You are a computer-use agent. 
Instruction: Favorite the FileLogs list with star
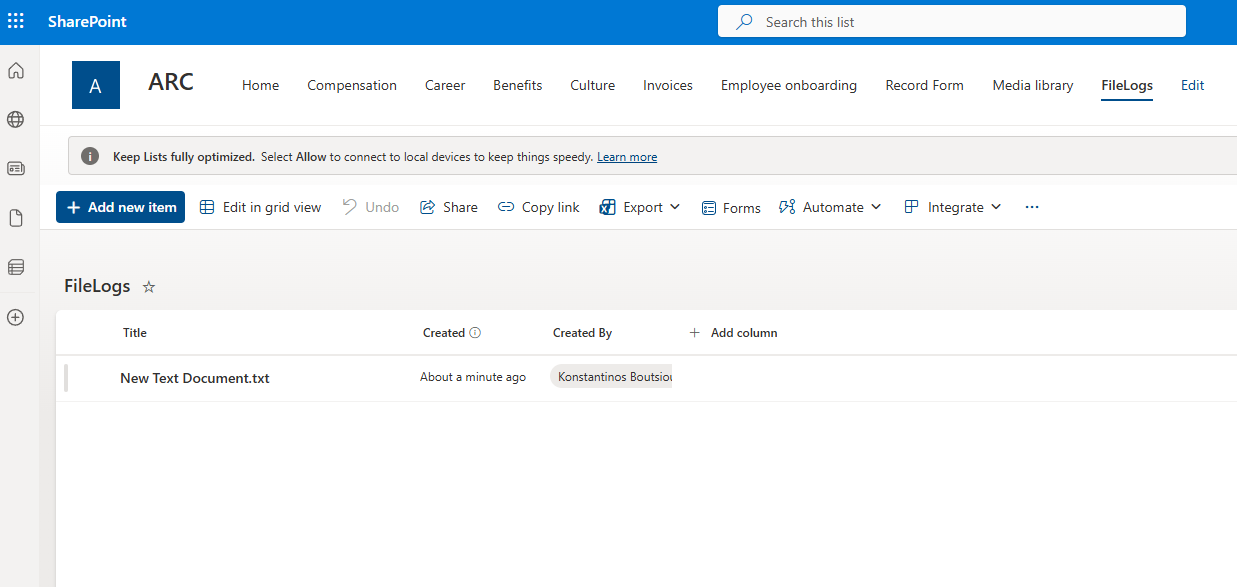click(149, 287)
